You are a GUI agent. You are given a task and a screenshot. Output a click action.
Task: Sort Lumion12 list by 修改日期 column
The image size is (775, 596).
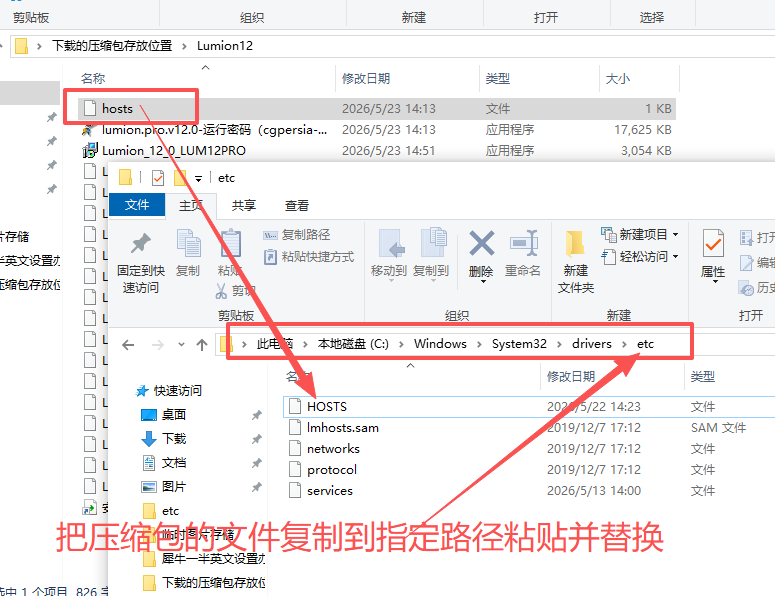coord(366,79)
